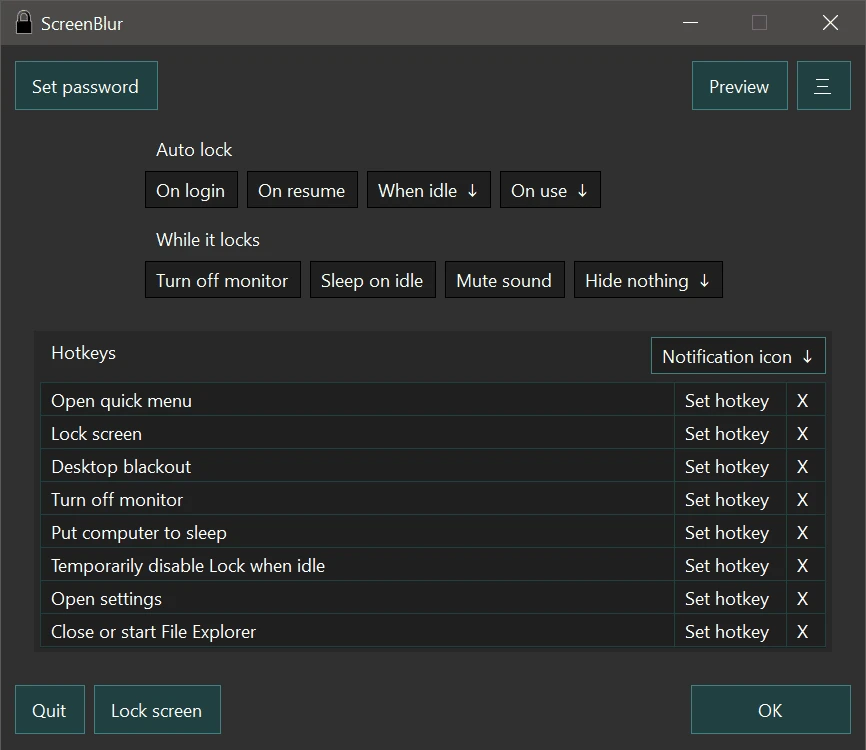This screenshot has height=750, width=866.
Task: Expand the When idle dropdown
Action: (429, 190)
